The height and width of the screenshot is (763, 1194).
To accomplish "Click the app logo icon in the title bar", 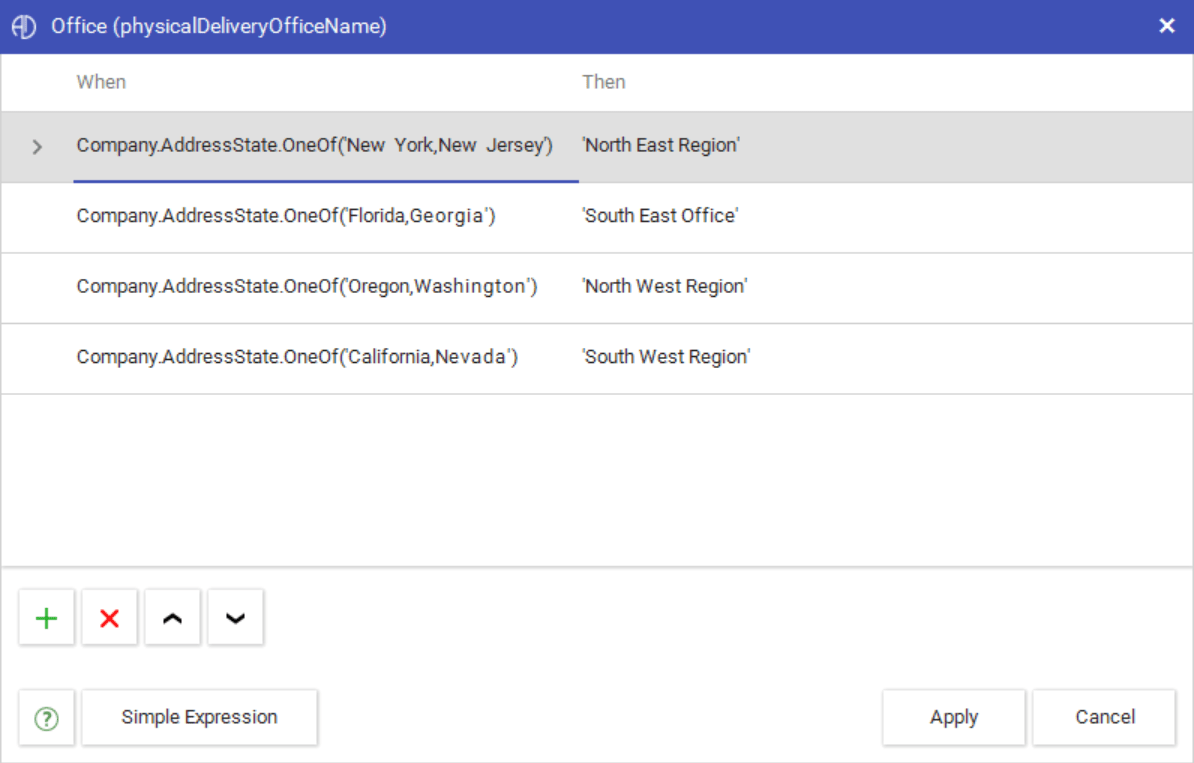I will (x=24, y=27).
